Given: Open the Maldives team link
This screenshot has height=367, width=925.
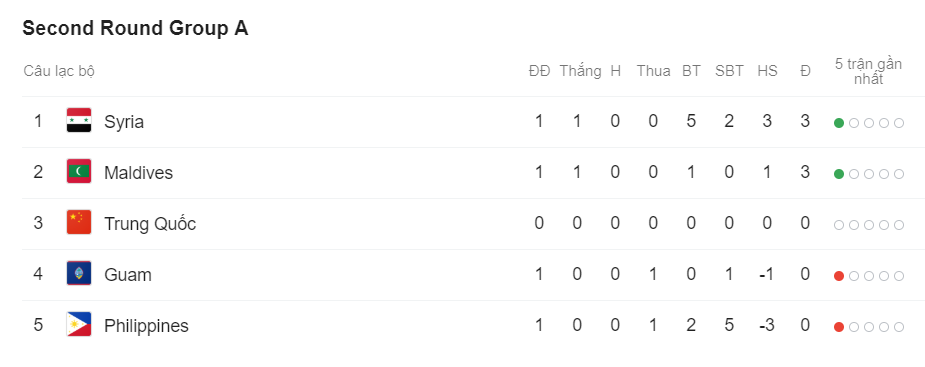Looking at the screenshot, I should pyautogui.click(x=139, y=173).
